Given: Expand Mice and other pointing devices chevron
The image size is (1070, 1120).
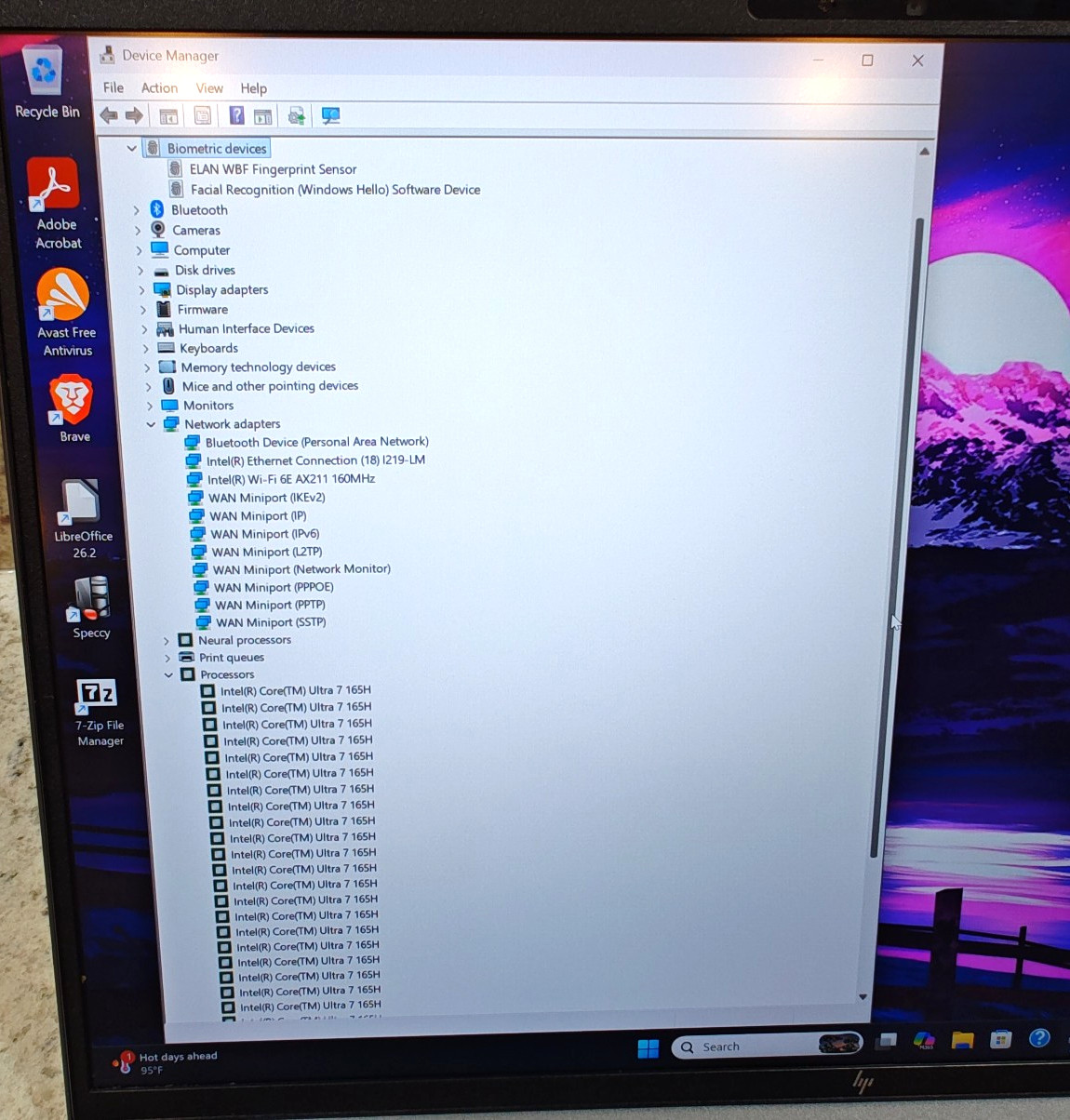Looking at the screenshot, I should coord(148,386).
